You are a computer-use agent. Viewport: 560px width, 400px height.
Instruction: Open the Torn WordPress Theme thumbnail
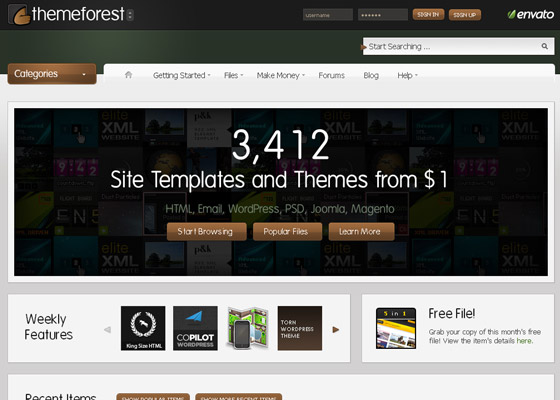tap(300, 328)
